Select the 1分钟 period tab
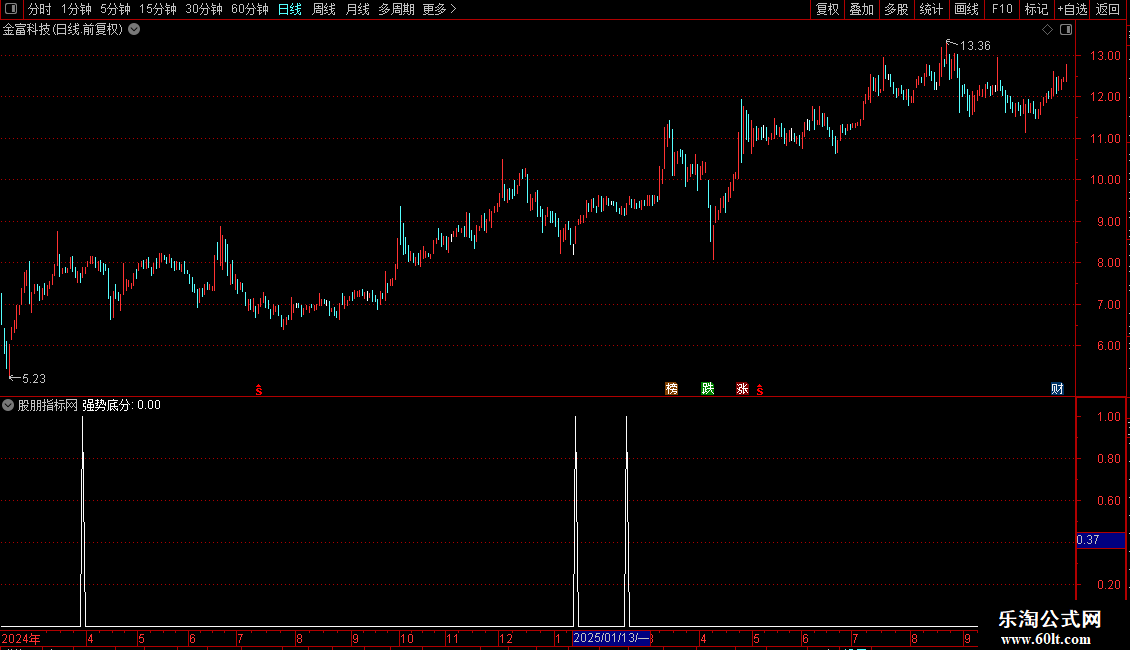 76,9
